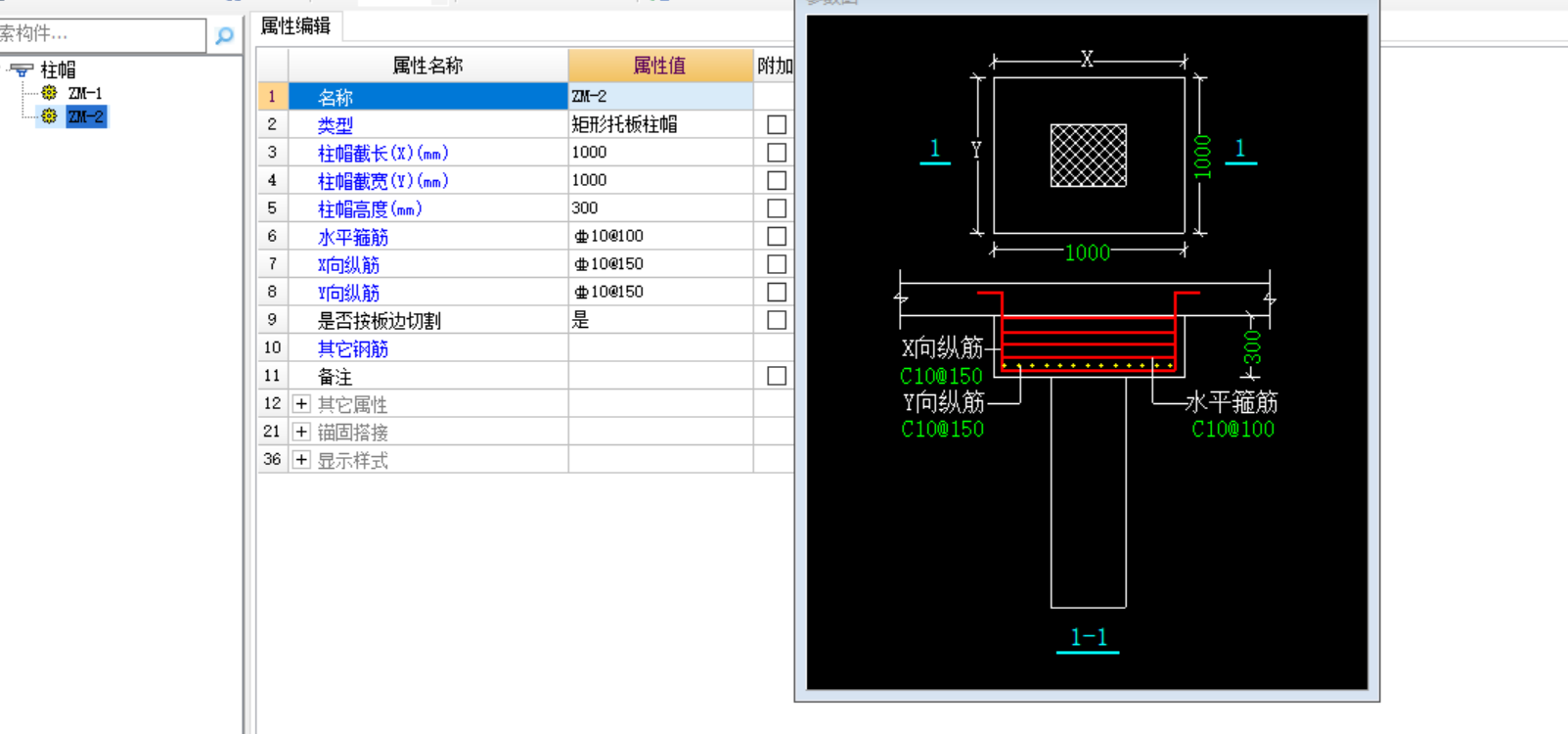
Task: Click the 其它钢筋 property link
Action: pos(353,348)
